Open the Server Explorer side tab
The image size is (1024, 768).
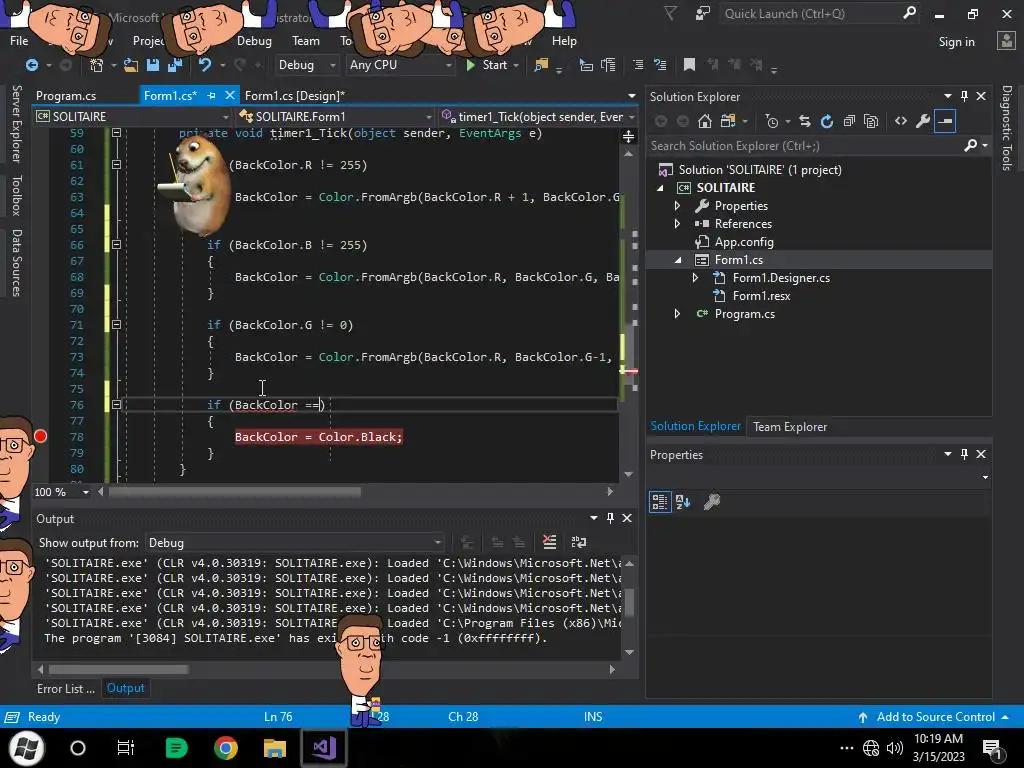coord(16,123)
